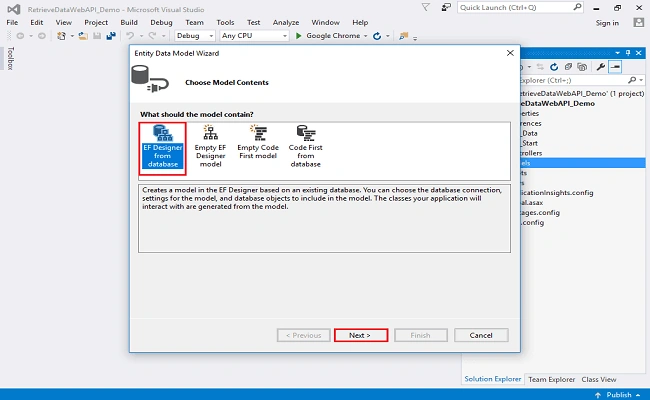Open the Edit menu
Screen dimensions: 650x400
point(36,22)
